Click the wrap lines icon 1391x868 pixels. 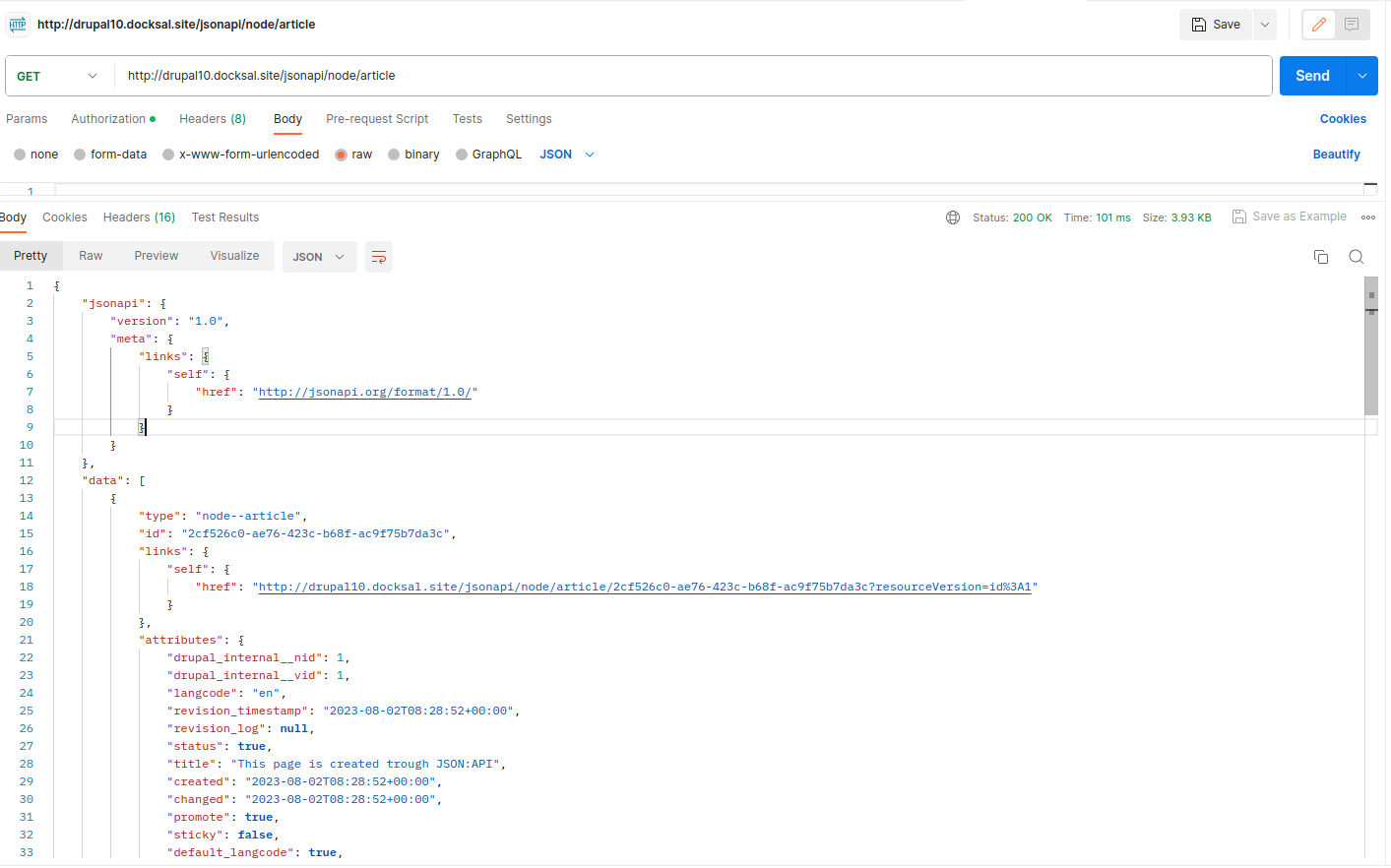379,257
